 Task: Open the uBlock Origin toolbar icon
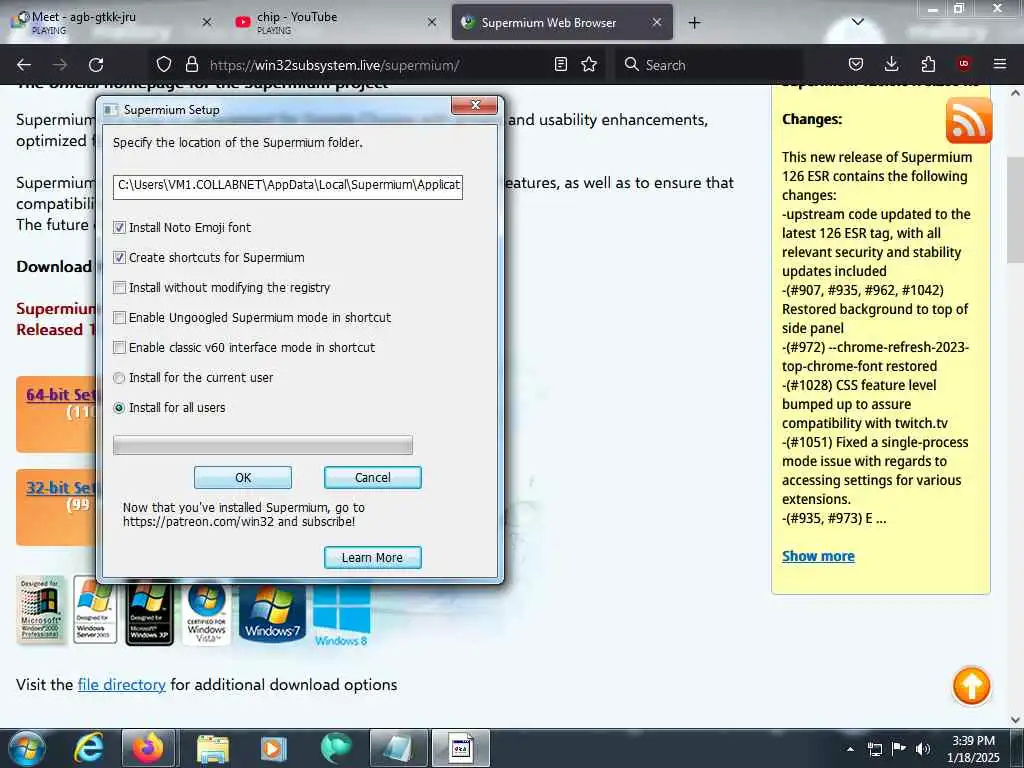point(964,64)
